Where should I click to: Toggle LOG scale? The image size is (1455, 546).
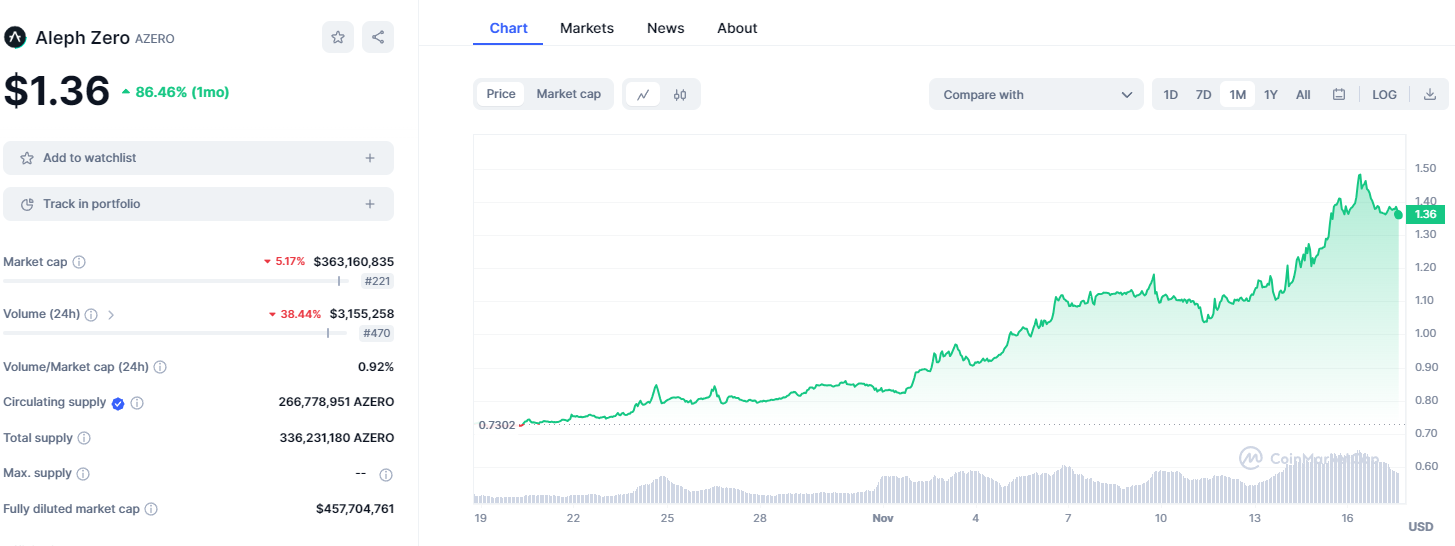(x=1384, y=95)
